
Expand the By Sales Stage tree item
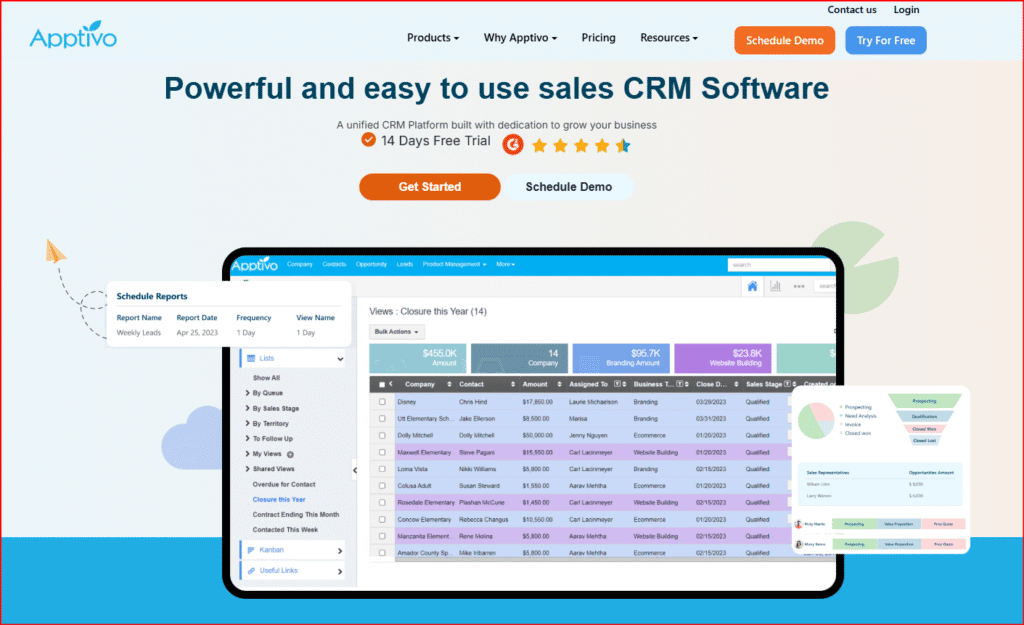[x=248, y=408]
